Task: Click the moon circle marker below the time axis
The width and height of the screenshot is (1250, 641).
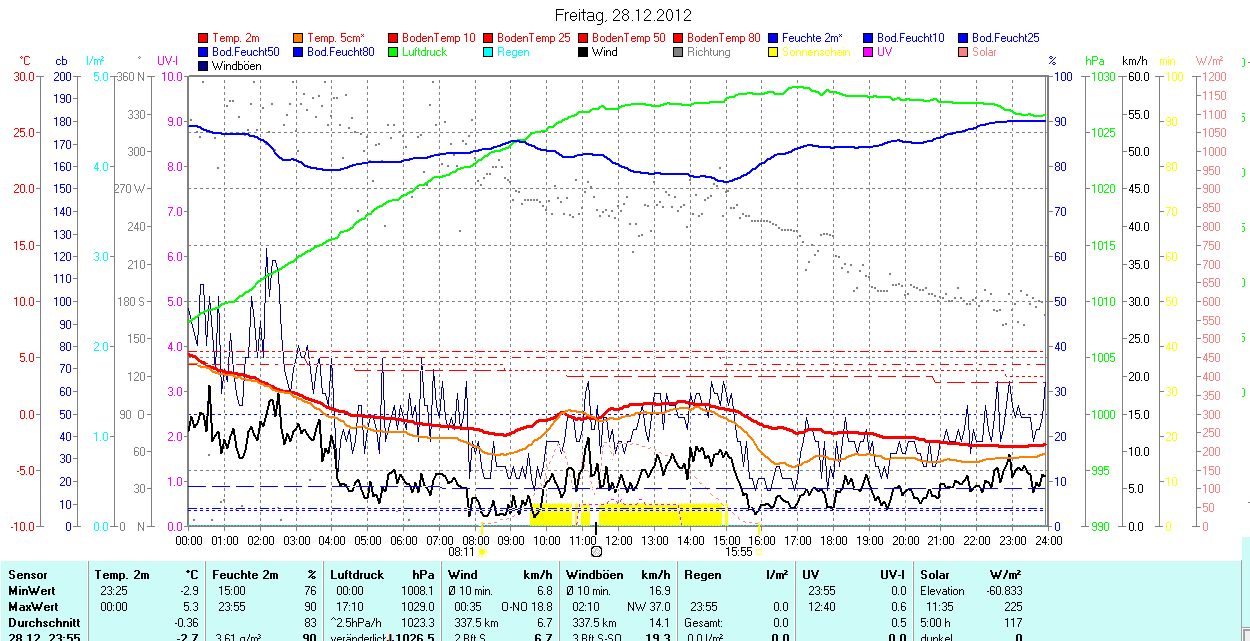Action: 596,551
